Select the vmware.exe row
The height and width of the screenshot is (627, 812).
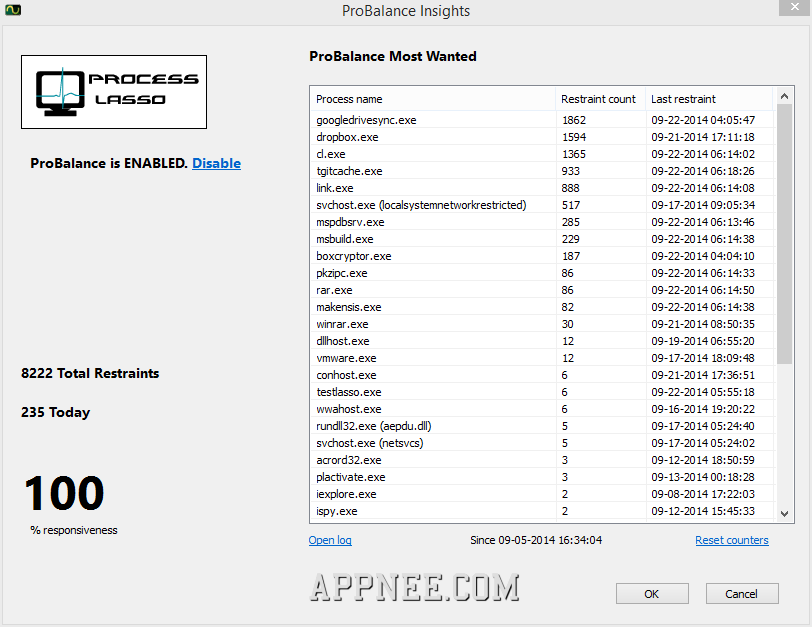coord(542,358)
